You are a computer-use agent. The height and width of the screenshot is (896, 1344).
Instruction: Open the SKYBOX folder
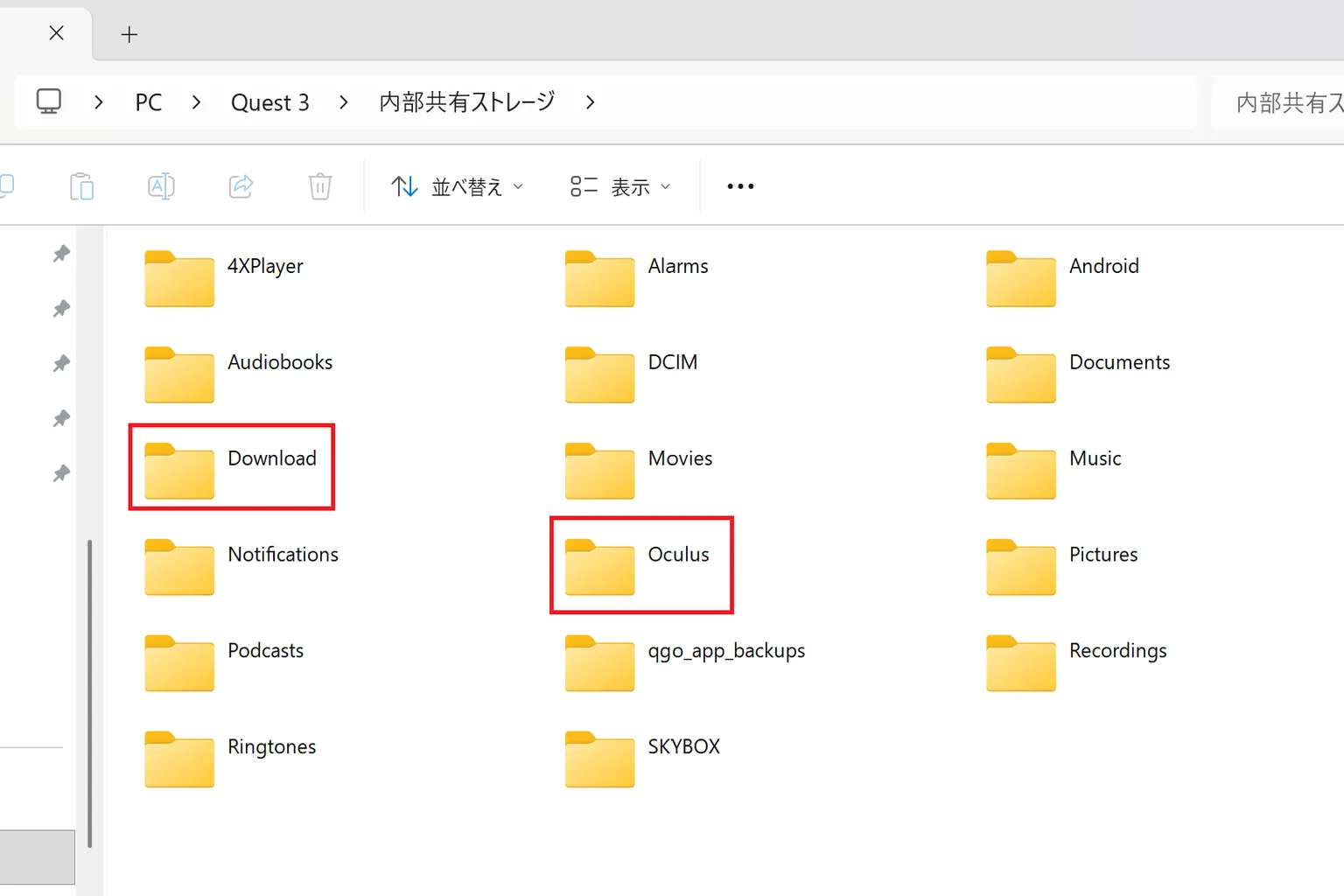[643, 759]
